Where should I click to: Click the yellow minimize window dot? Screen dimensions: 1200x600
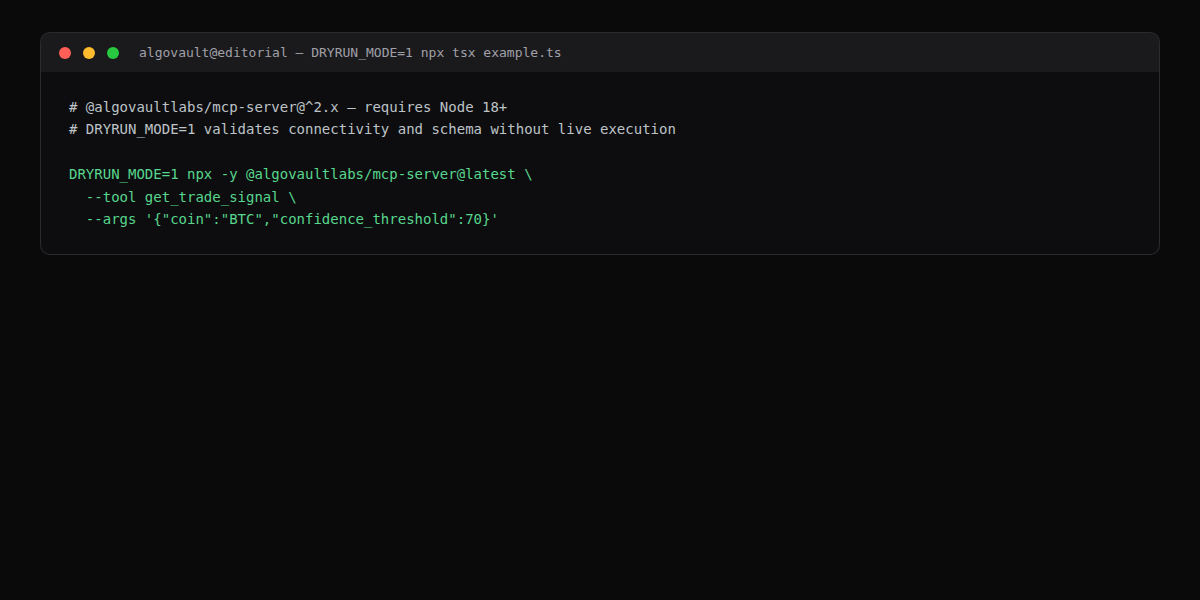coord(89,53)
